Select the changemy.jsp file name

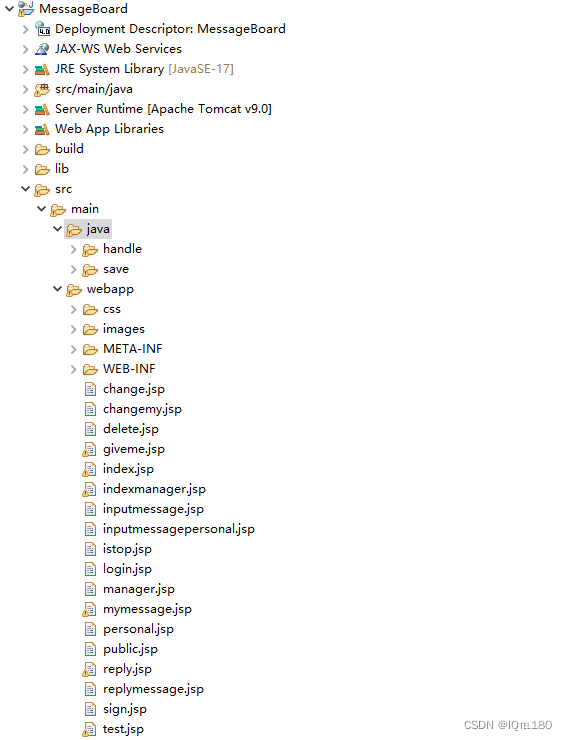(142, 409)
